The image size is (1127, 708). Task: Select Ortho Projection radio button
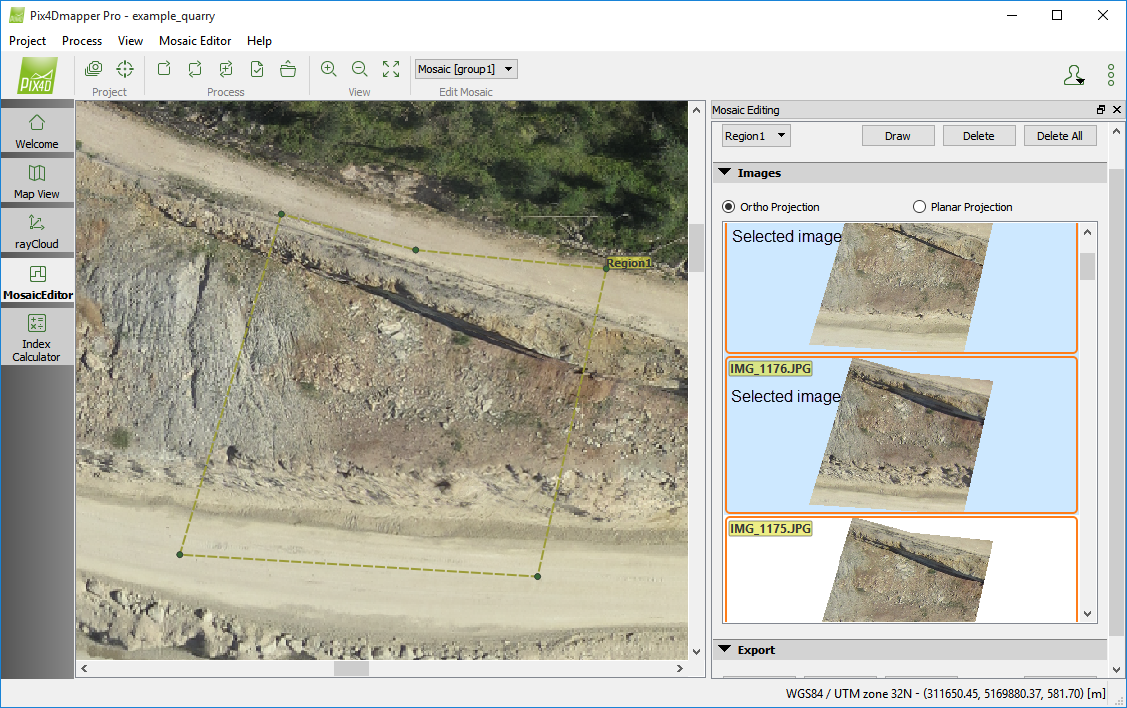[x=729, y=207]
